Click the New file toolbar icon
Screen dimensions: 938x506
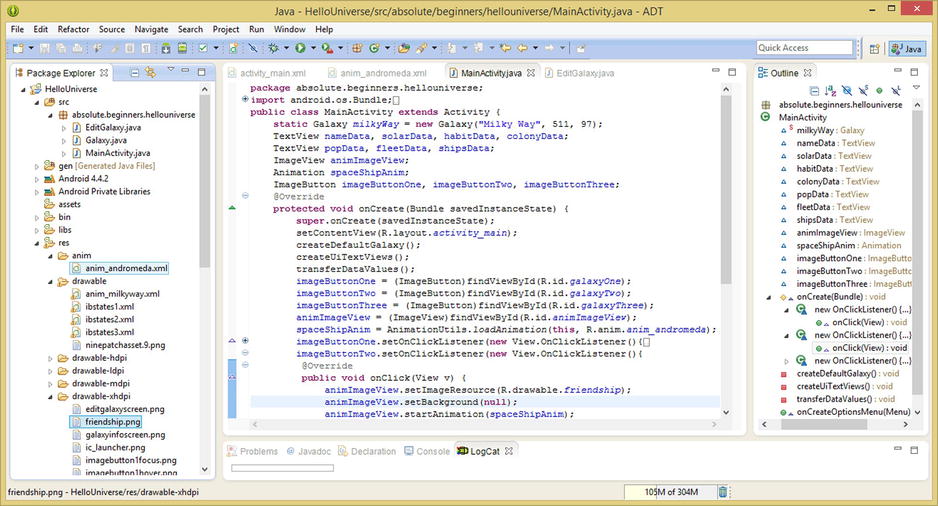click(20, 48)
